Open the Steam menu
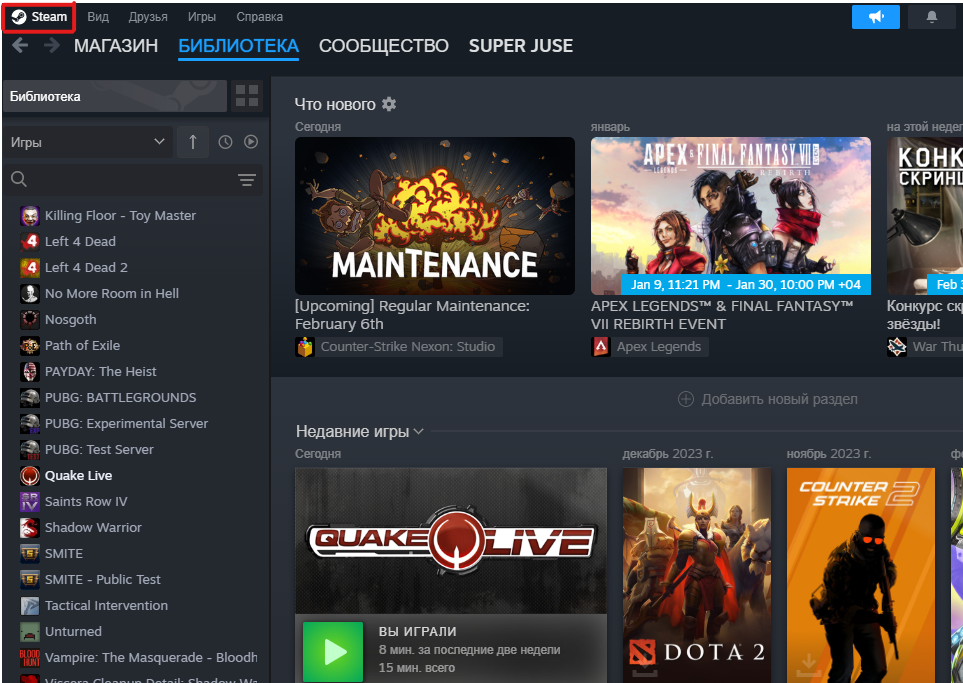Viewport: 963px width, 683px height. click(39, 17)
